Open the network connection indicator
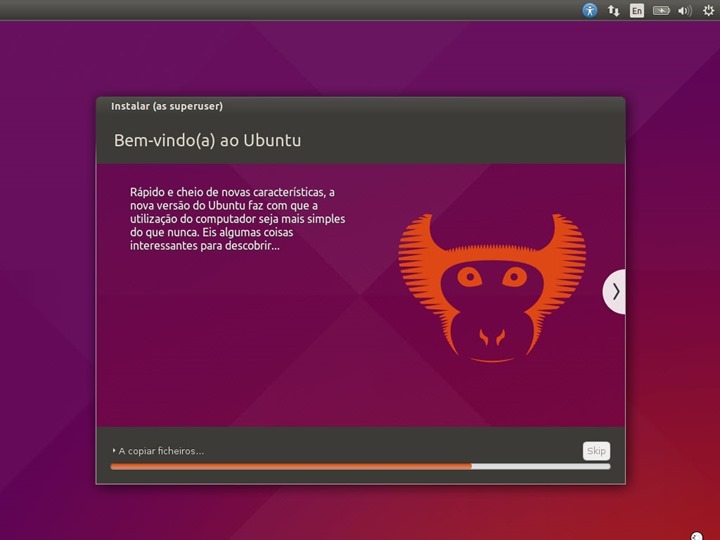 613,11
